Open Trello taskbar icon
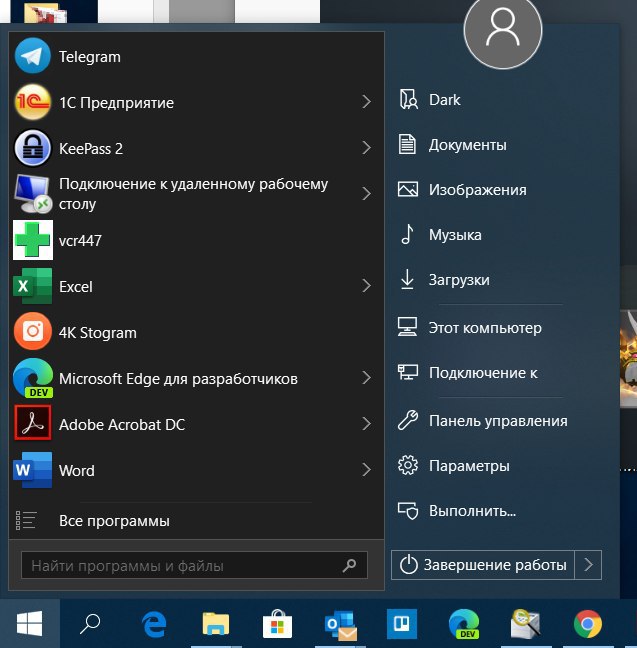Image resolution: width=637 pixels, height=648 pixels. pyautogui.click(x=402, y=623)
